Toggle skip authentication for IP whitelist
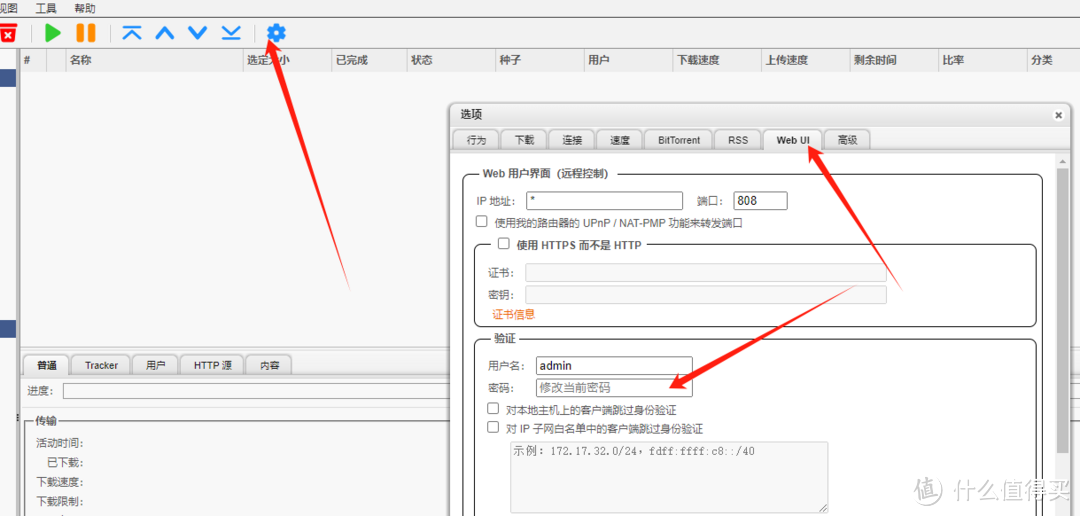This screenshot has height=516, width=1080. (x=492, y=428)
